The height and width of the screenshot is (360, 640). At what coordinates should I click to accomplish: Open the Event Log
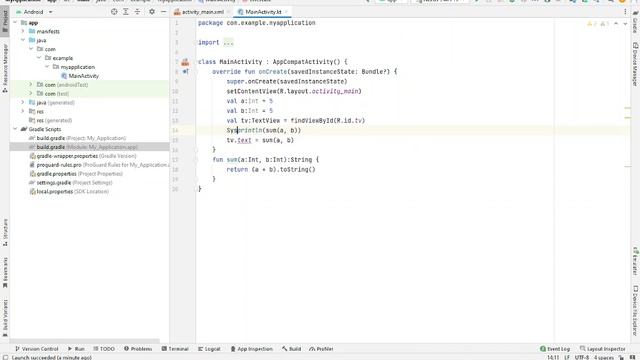click(x=555, y=349)
